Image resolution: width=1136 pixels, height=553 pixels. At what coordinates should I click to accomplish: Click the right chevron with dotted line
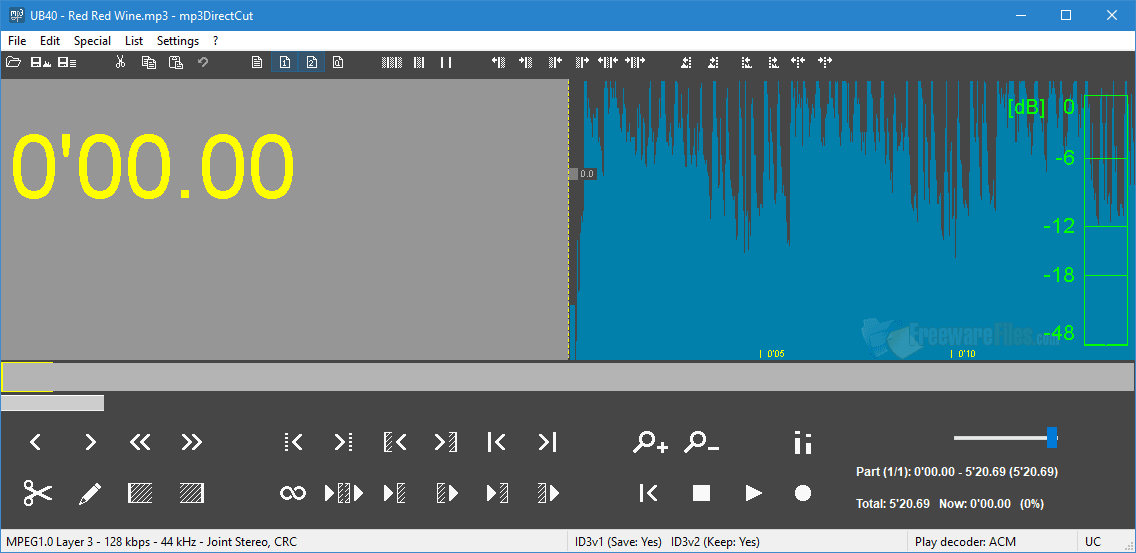click(343, 442)
